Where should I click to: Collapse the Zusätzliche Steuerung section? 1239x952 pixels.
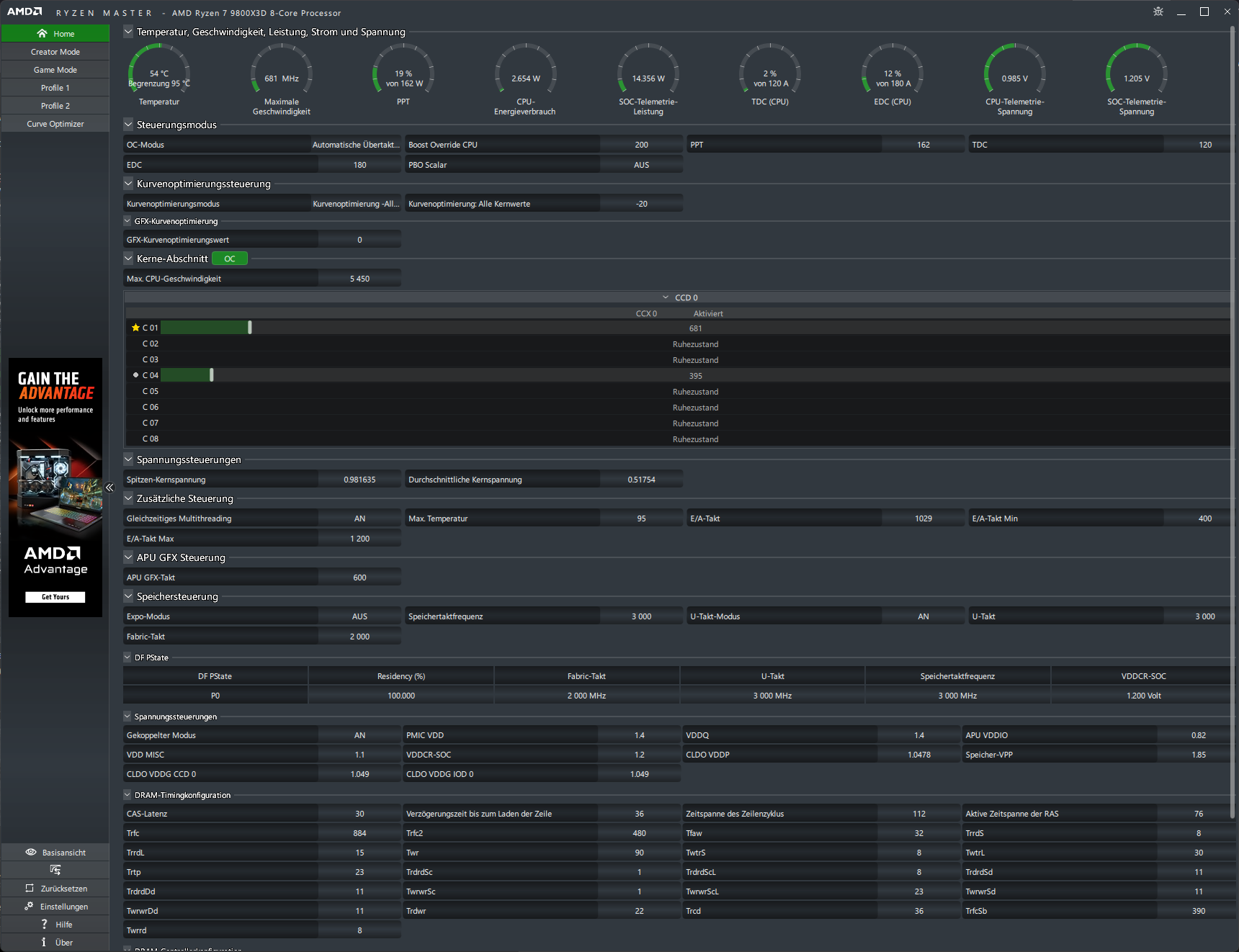point(128,498)
